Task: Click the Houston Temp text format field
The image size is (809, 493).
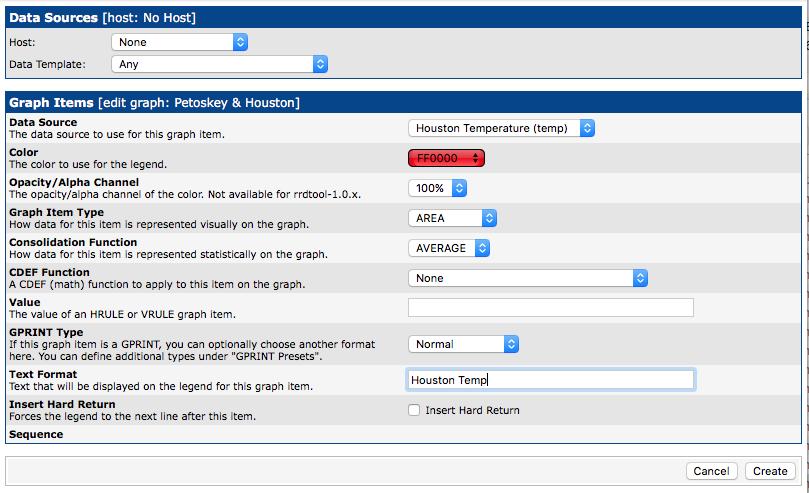Action: click(x=551, y=380)
